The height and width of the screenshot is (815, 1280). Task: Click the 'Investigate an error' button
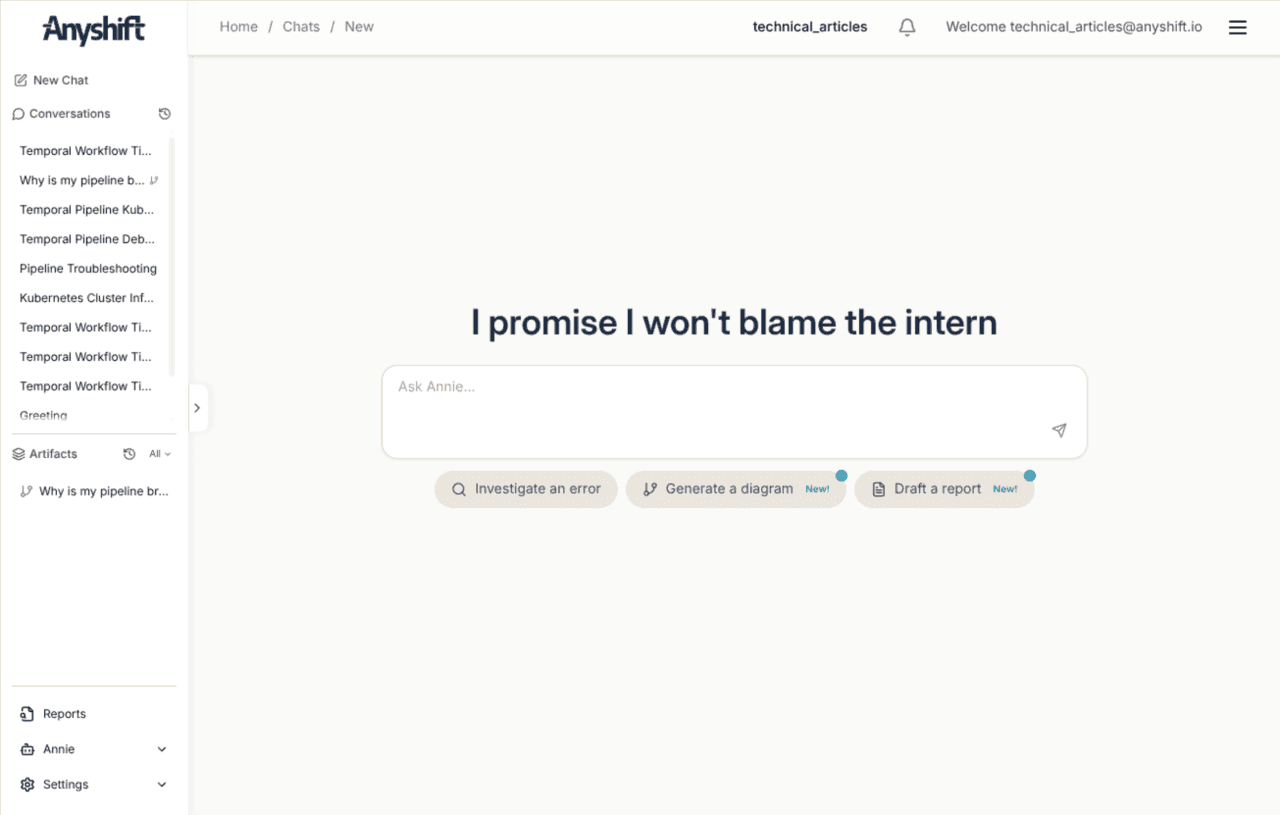coord(525,489)
